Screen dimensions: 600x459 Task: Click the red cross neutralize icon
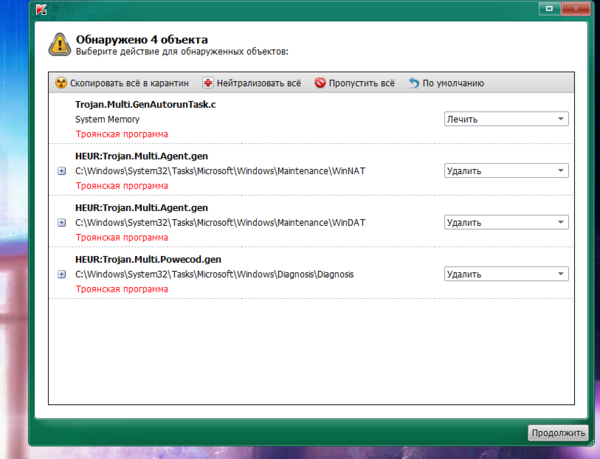[x=208, y=83]
